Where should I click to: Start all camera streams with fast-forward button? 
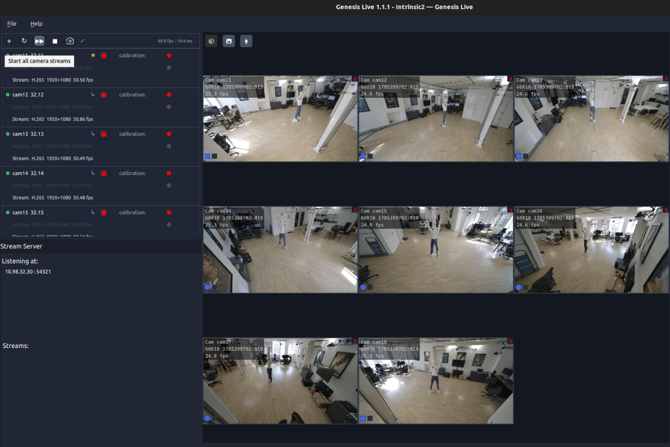tap(39, 41)
